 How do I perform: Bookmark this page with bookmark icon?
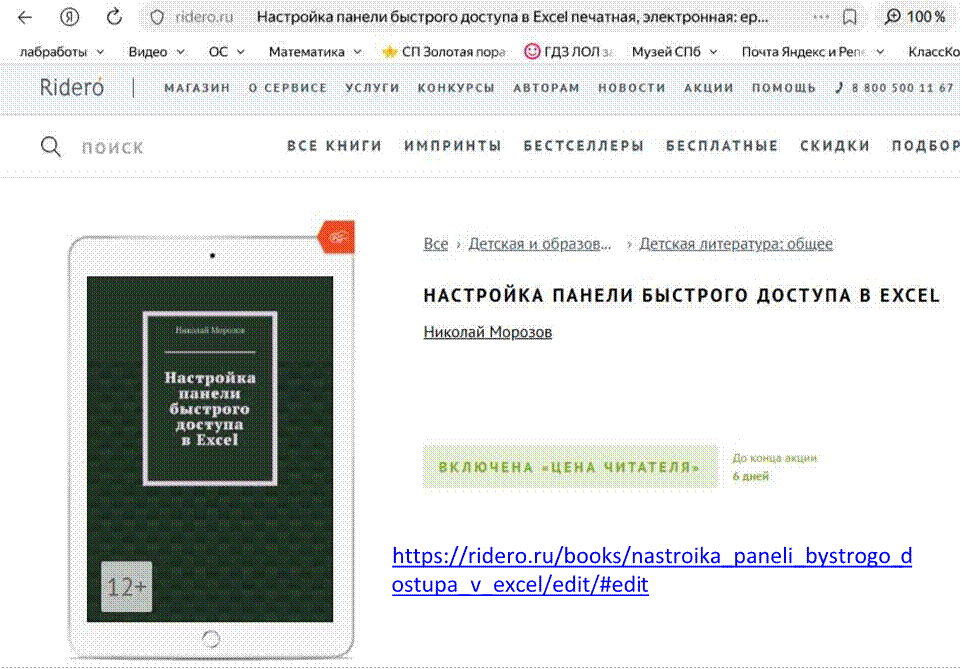(x=849, y=17)
